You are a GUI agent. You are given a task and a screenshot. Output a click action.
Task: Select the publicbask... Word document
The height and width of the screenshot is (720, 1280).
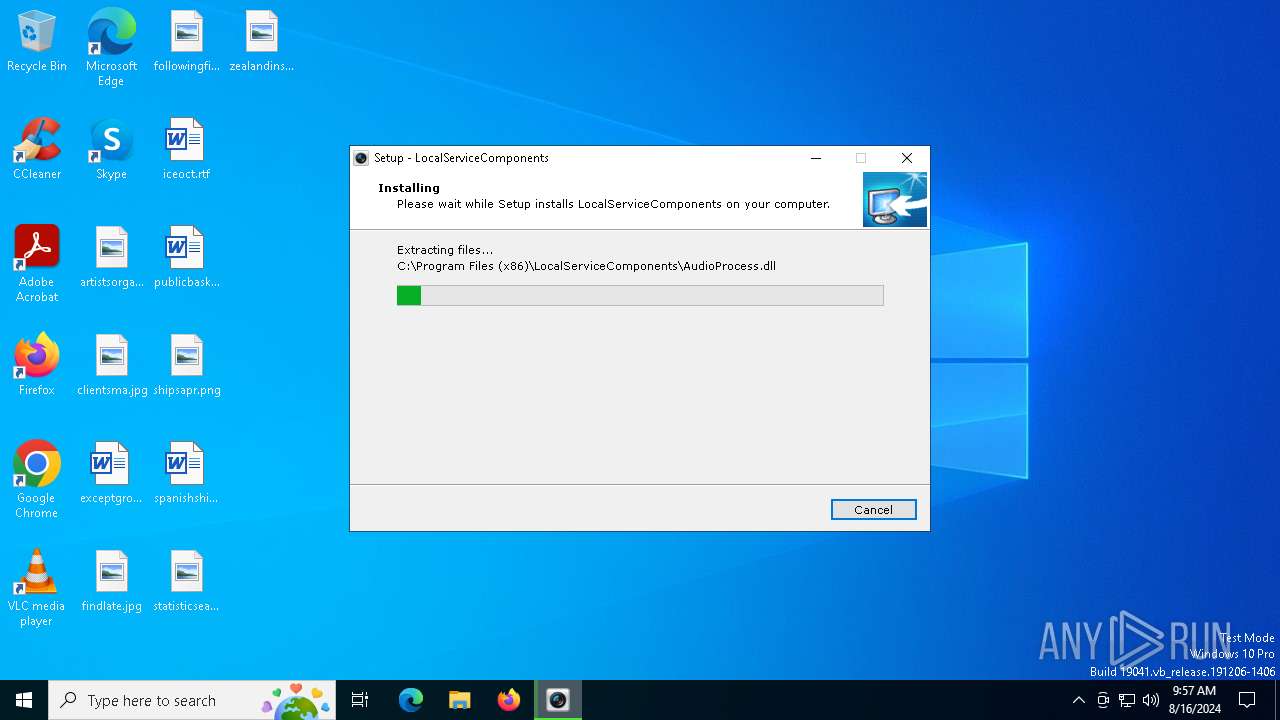[186, 258]
